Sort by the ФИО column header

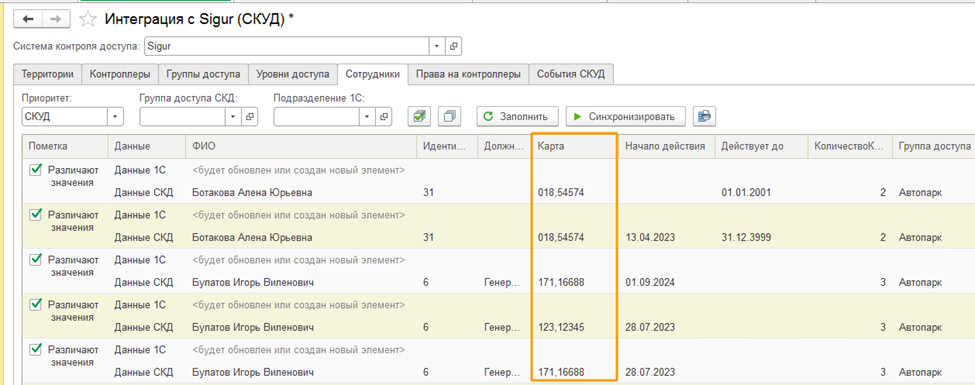point(301,146)
